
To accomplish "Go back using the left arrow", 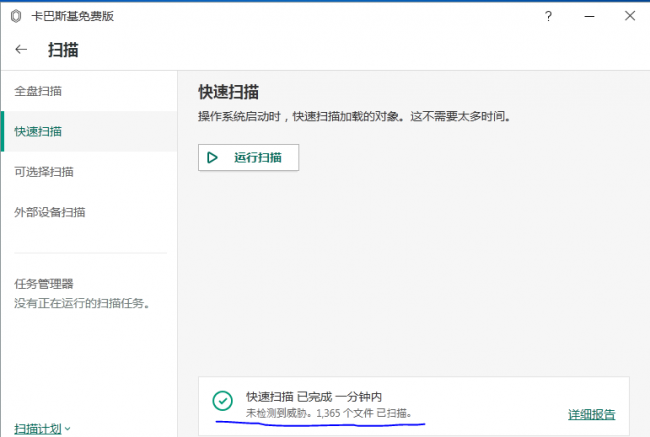I will (x=21, y=50).
